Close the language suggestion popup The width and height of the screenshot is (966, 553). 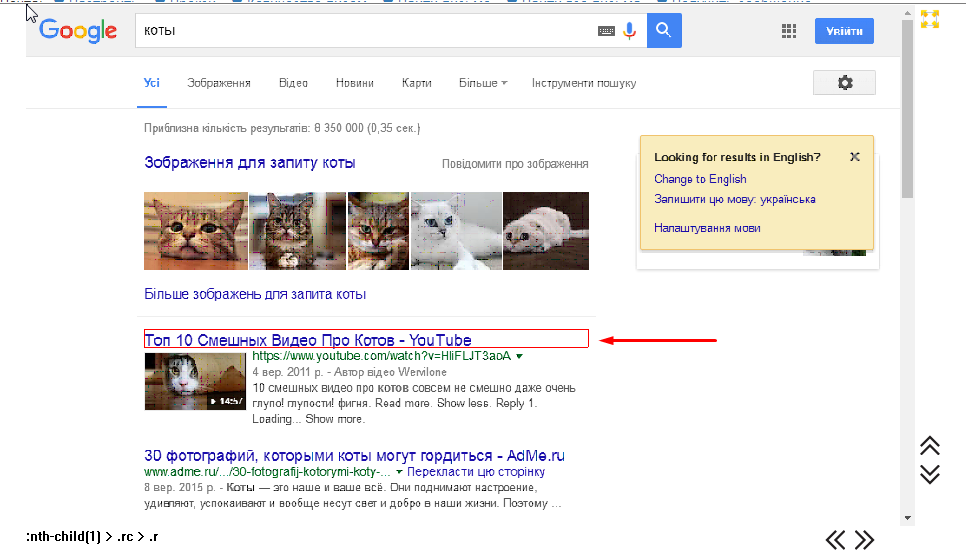click(x=854, y=157)
